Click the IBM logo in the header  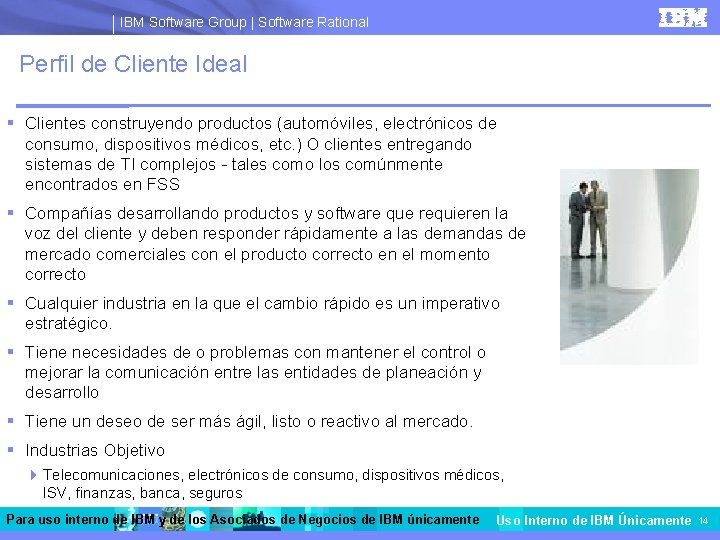683,17
